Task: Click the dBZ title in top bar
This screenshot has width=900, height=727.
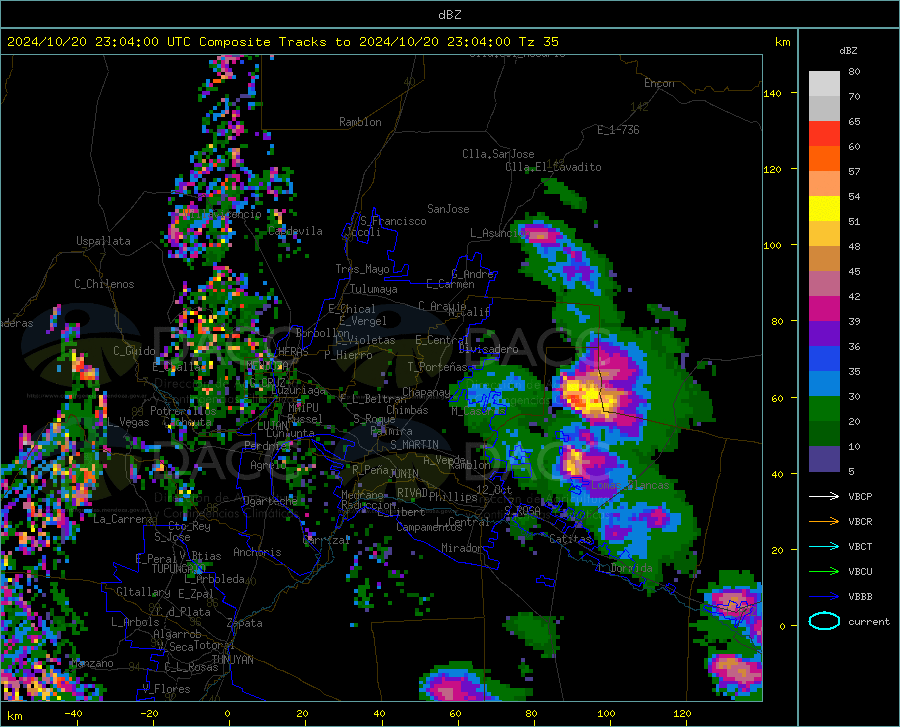Action: pos(449,15)
